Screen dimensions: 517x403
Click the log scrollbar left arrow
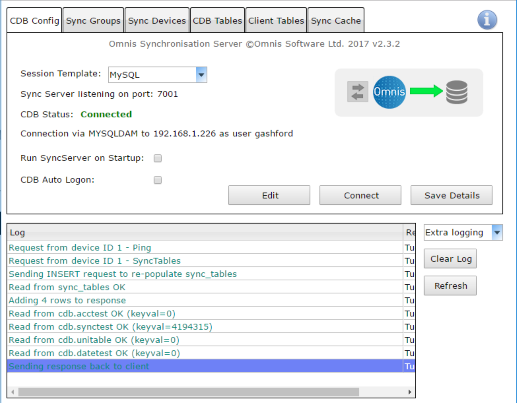coord(13,392)
